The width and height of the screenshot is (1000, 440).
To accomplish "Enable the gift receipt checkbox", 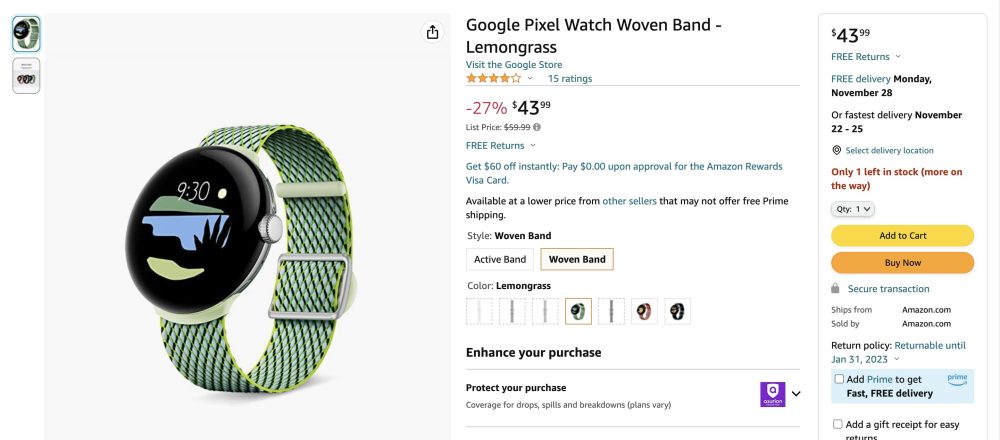I will pos(839,424).
